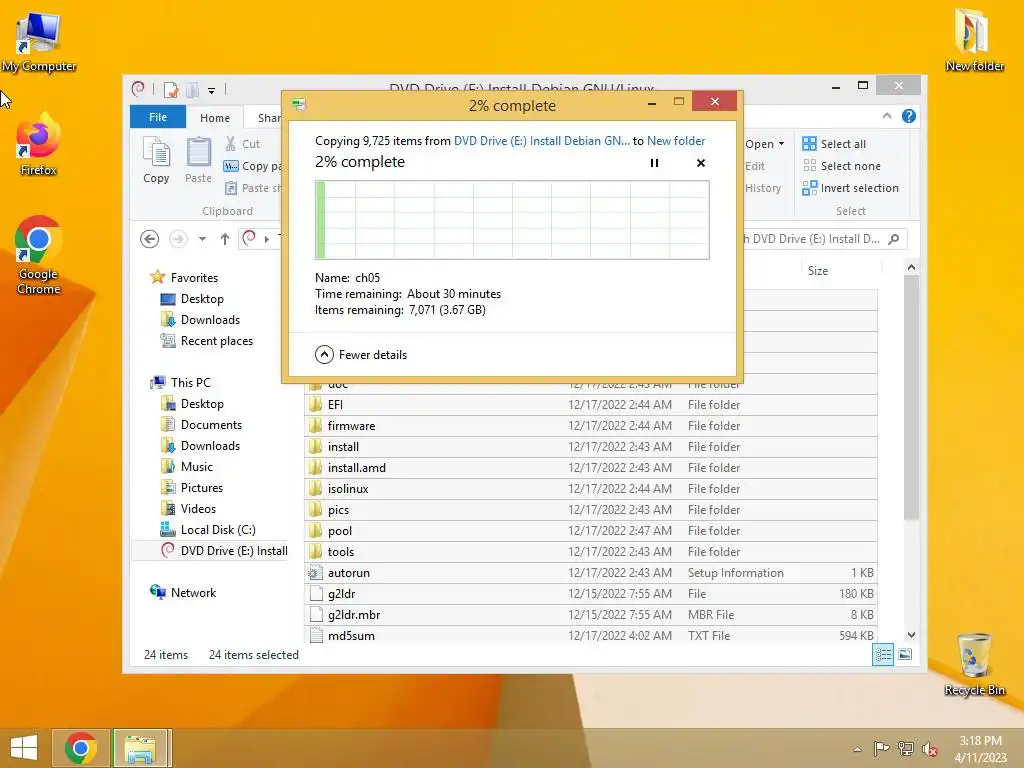The width and height of the screenshot is (1024, 768).
Task: Click the Back navigation arrow
Action: click(150, 239)
